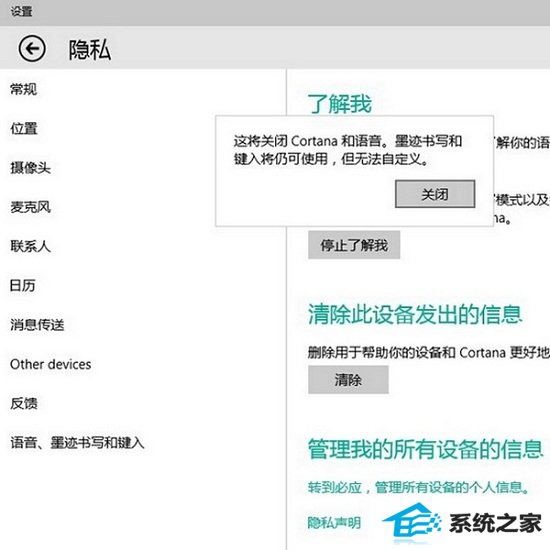Click the 清除此设备发出的信息 heading
550x550 pixels.
click(415, 314)
